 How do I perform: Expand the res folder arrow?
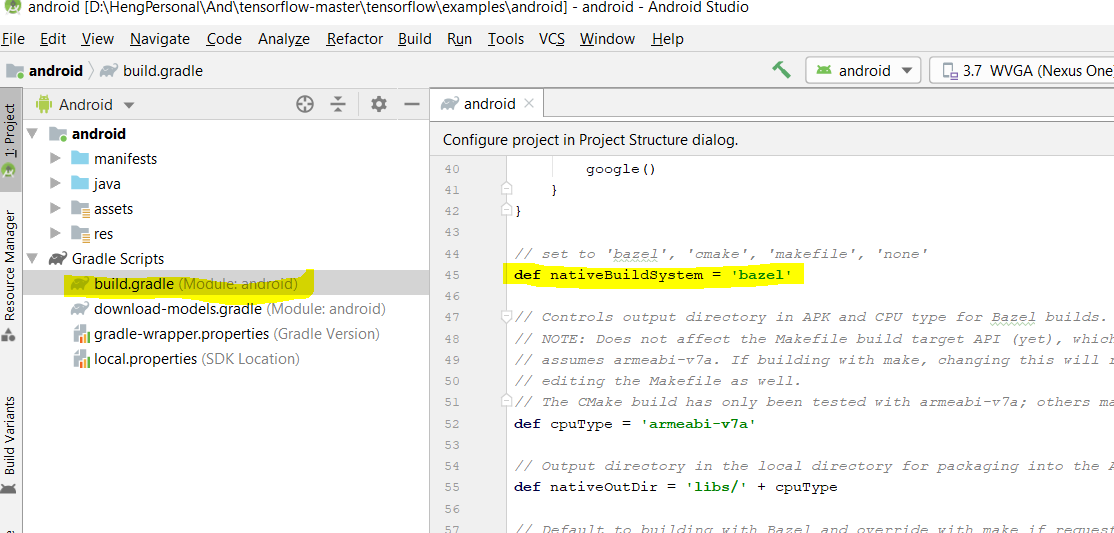pos(55,233)
